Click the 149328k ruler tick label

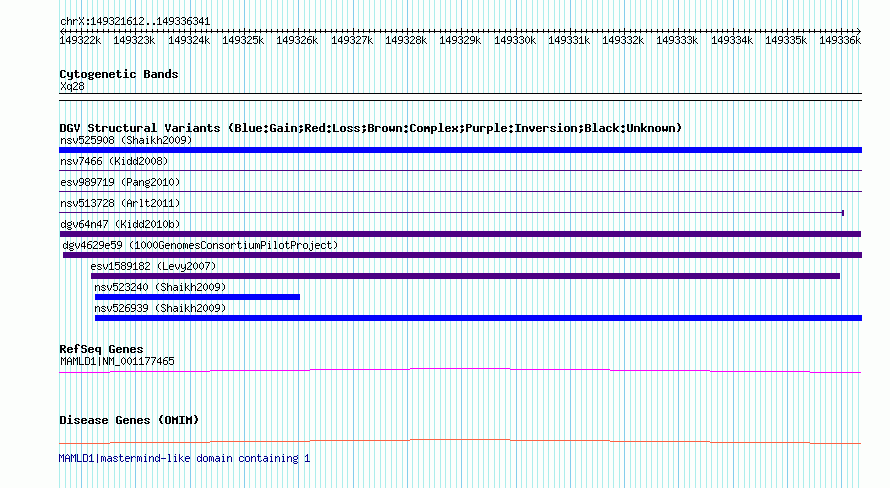[x=406, y=40]
